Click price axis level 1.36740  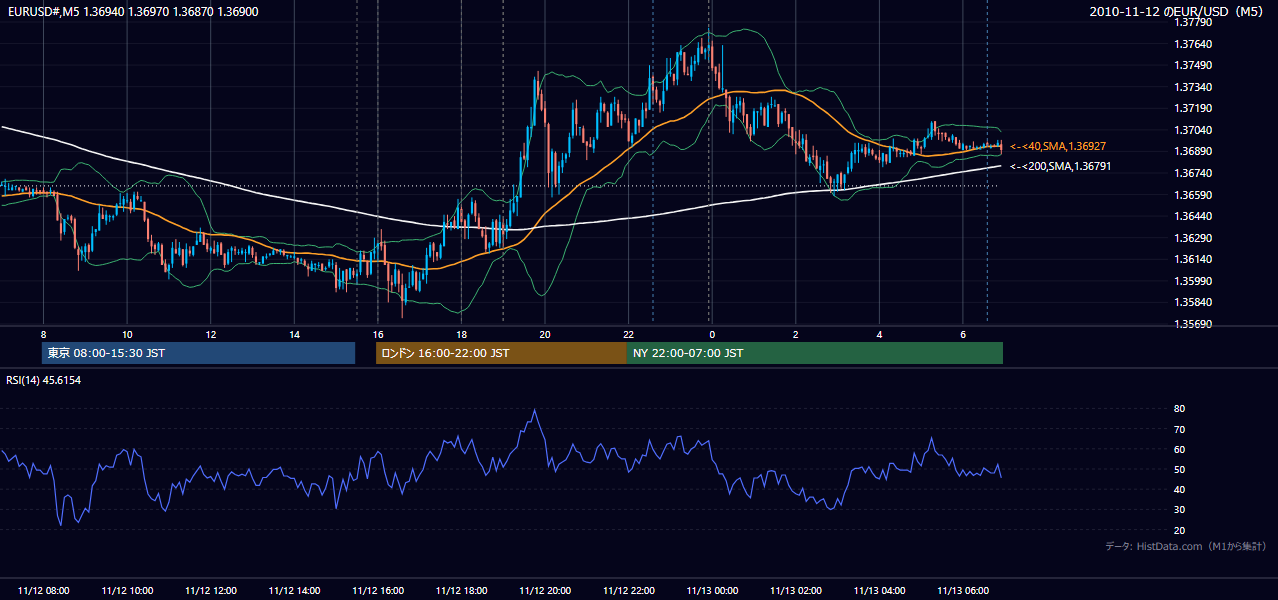(1194, 173)
